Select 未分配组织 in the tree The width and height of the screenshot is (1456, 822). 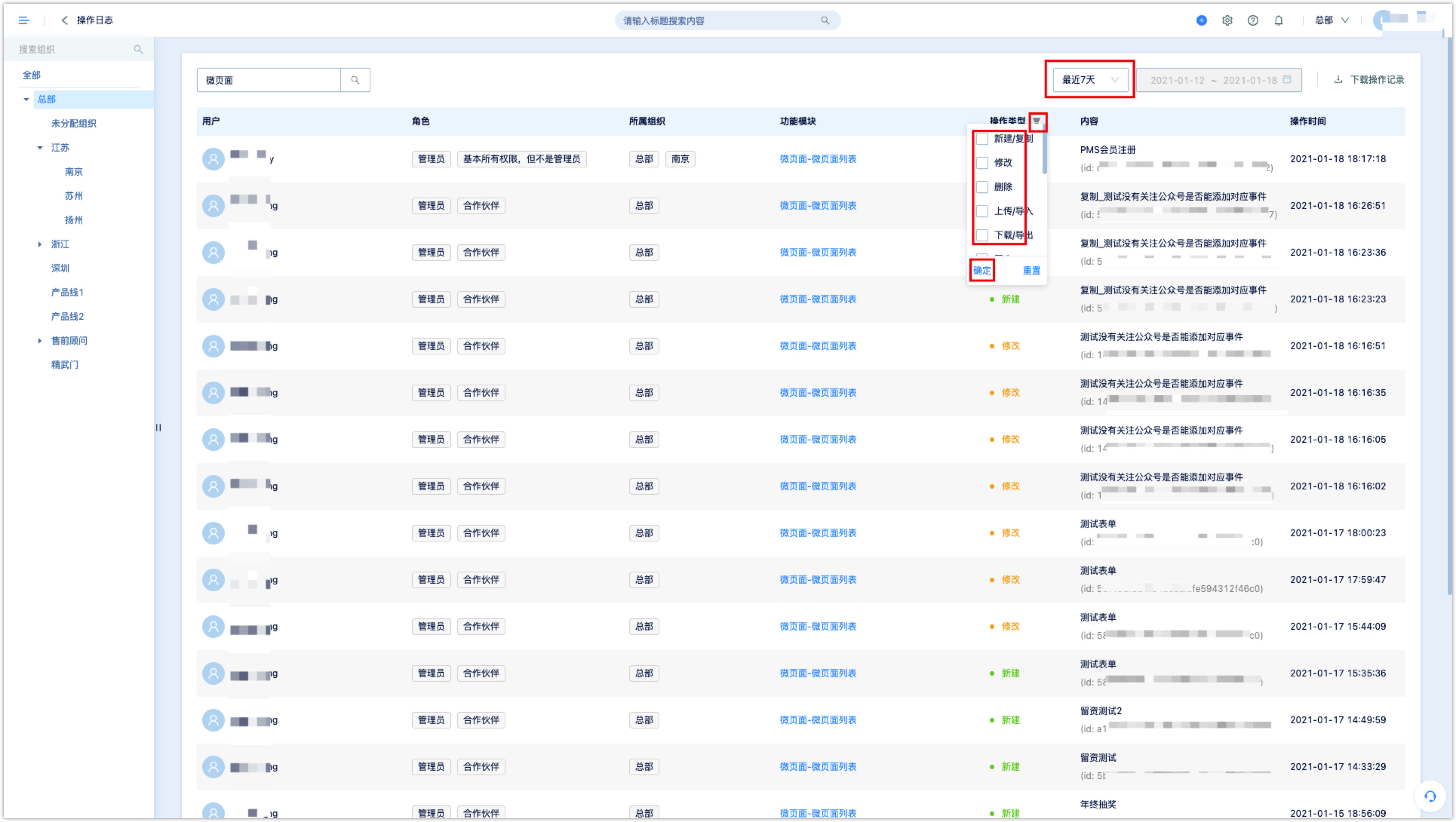click(74, 123)
